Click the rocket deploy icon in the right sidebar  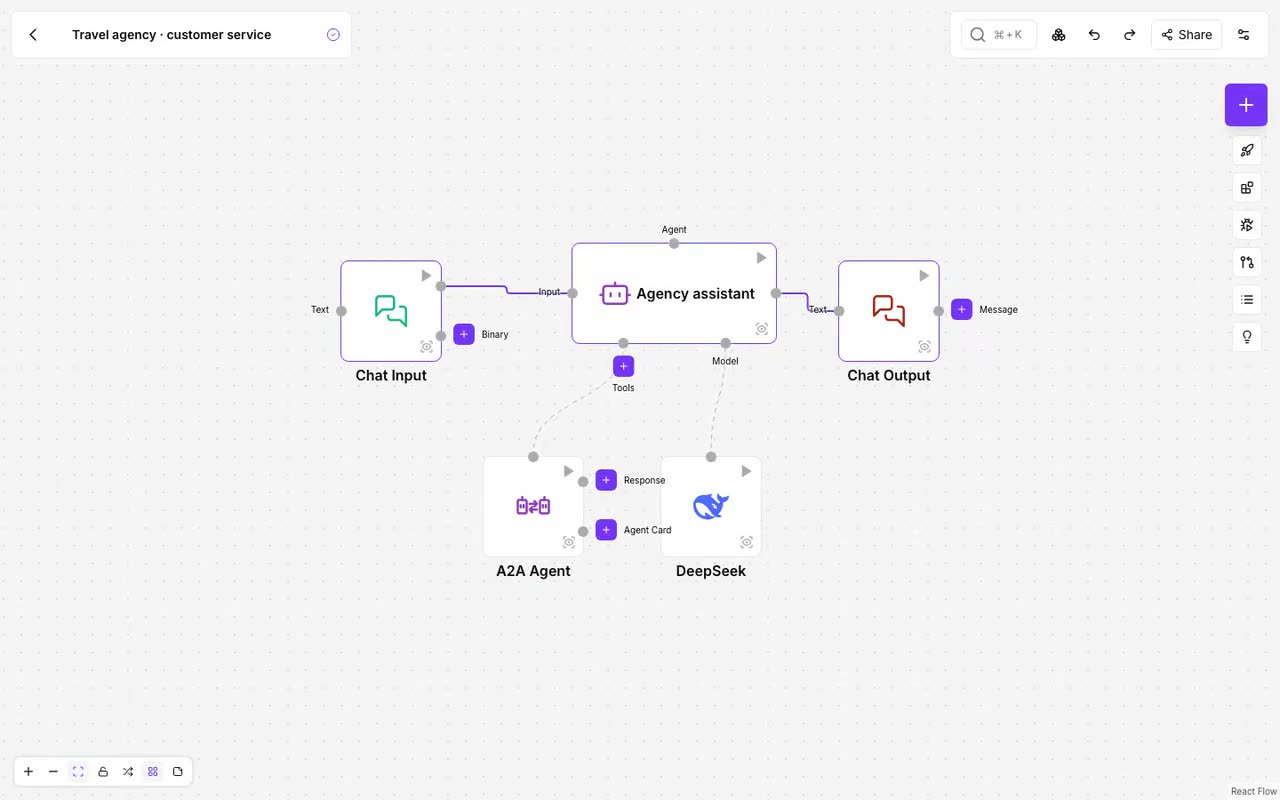coord(1246,151)
